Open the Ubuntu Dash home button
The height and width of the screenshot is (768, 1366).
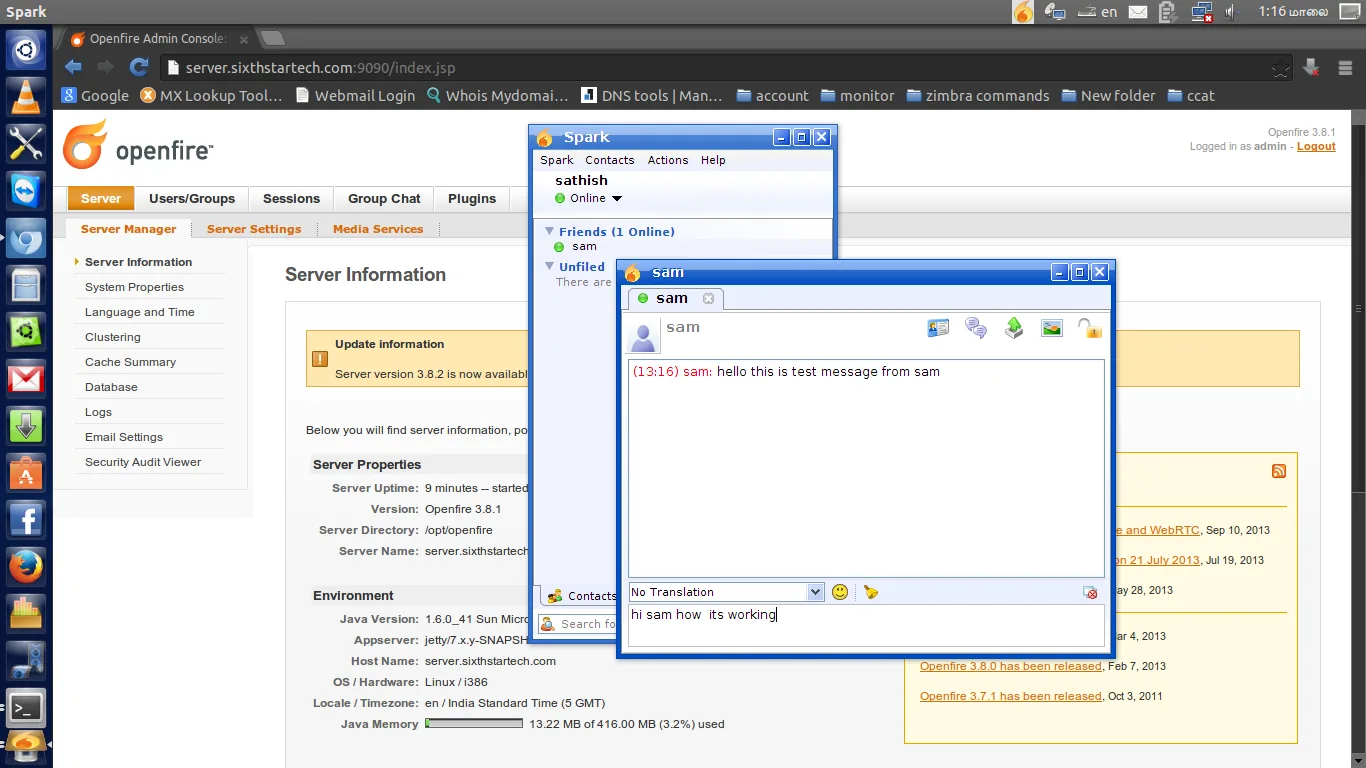pos(26,49)
